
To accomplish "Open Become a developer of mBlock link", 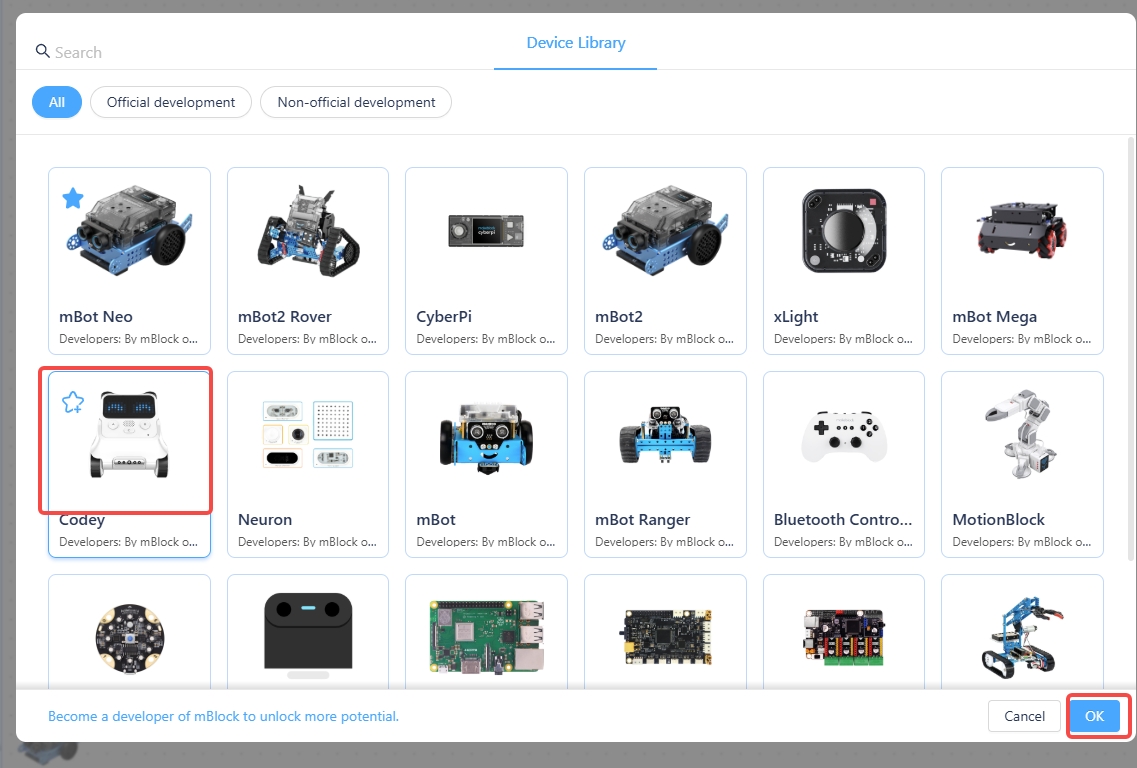I will 223,717.
